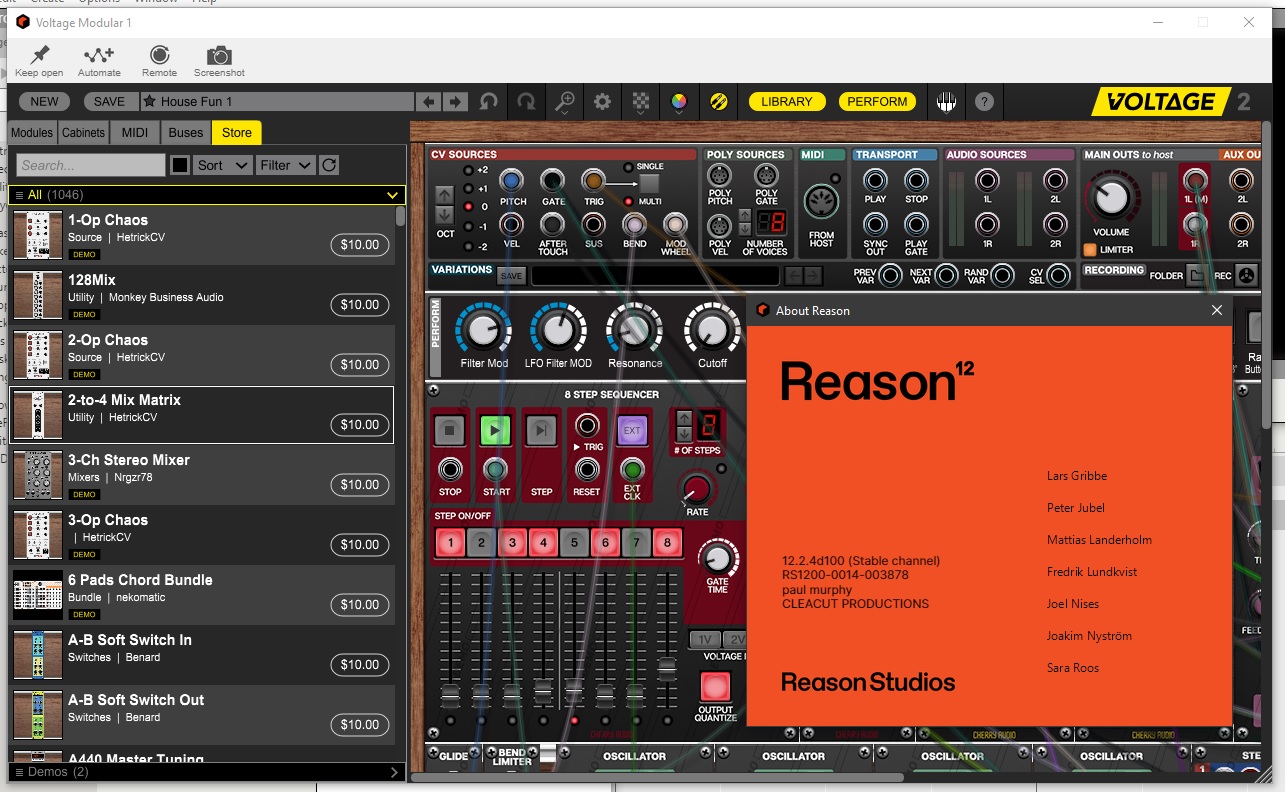Screen dimensions: 1285x792
Task: Load previous preset with left arrow
Action: point(428,101)
